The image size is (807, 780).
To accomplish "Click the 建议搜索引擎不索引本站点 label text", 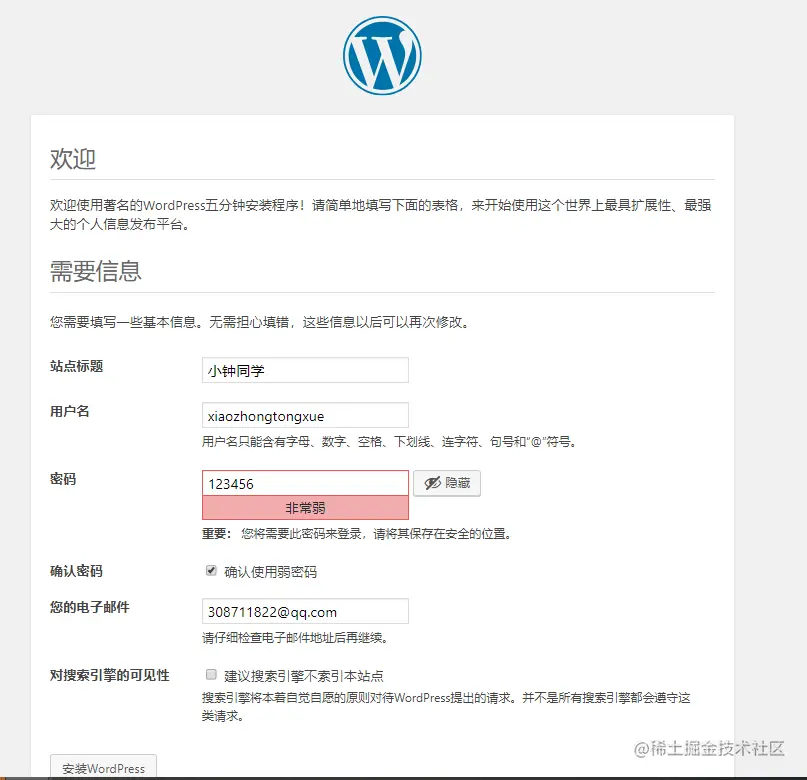I will 304,676.
